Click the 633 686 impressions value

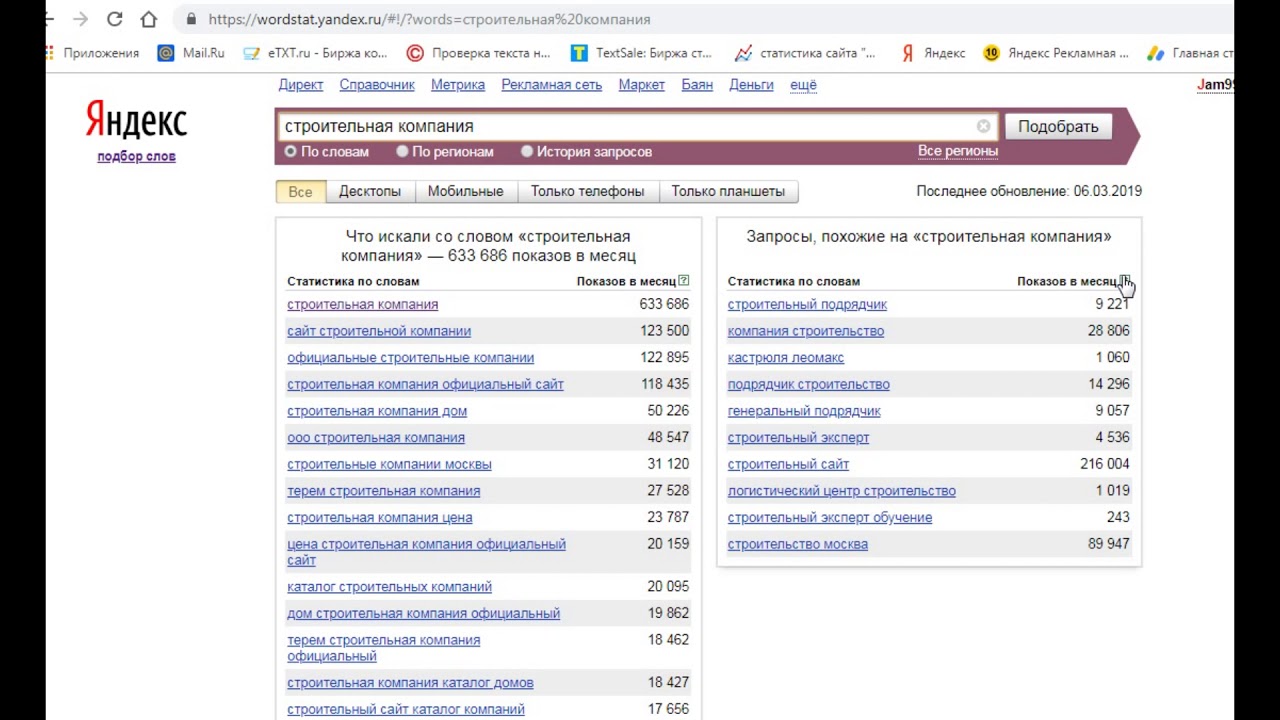click(664, 304)
